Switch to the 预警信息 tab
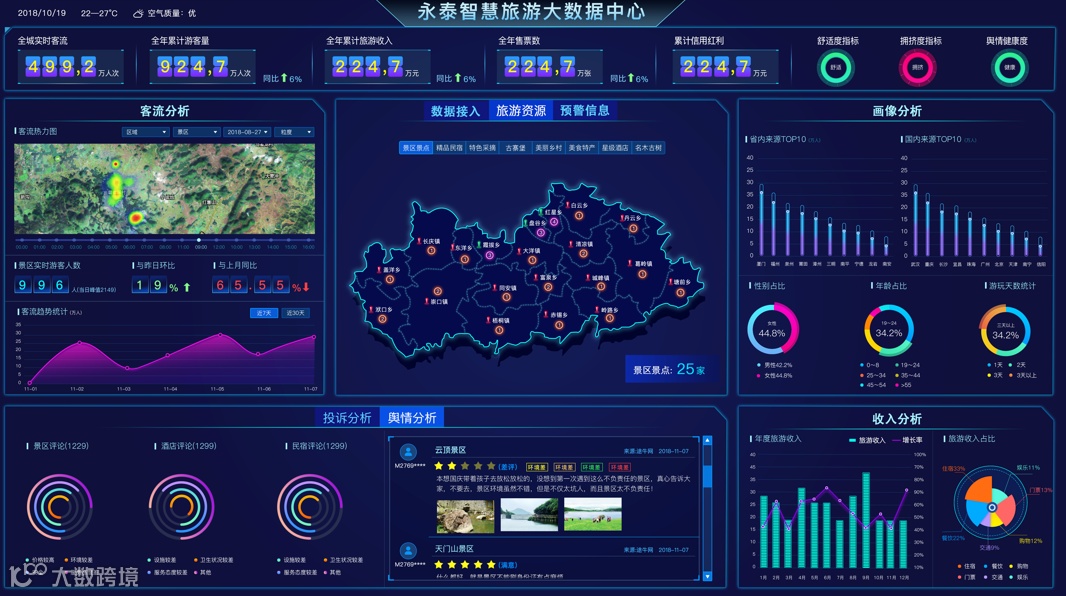1066x596 pixels. [x=585, y=111]
